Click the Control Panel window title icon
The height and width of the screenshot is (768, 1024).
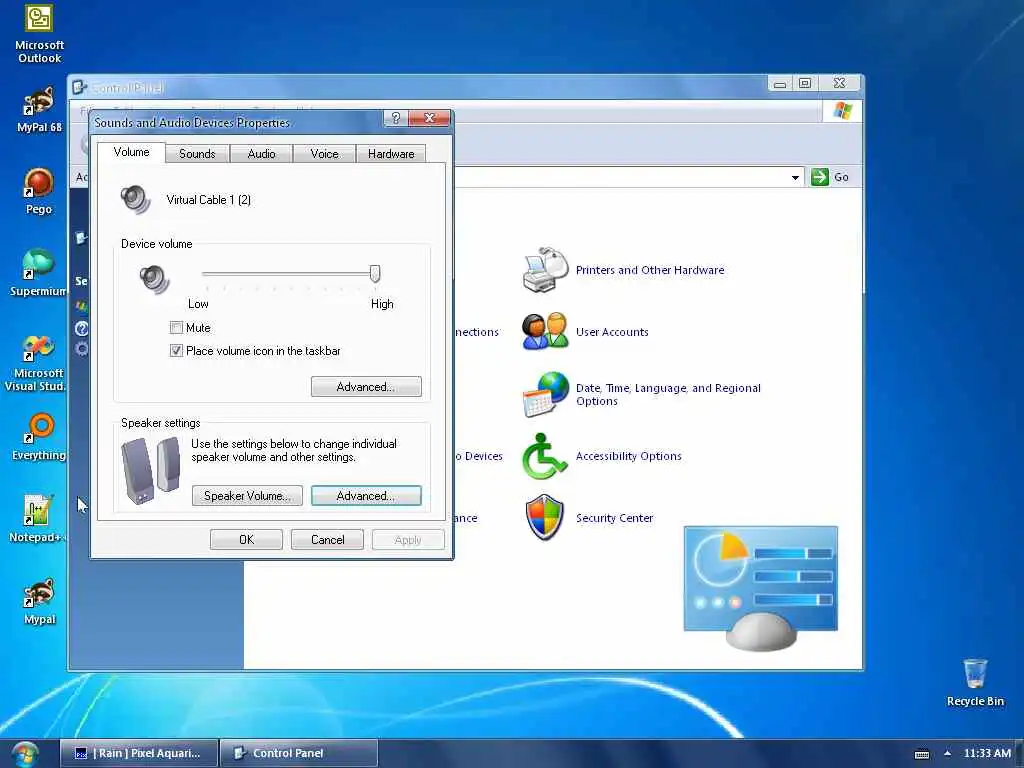79,87
